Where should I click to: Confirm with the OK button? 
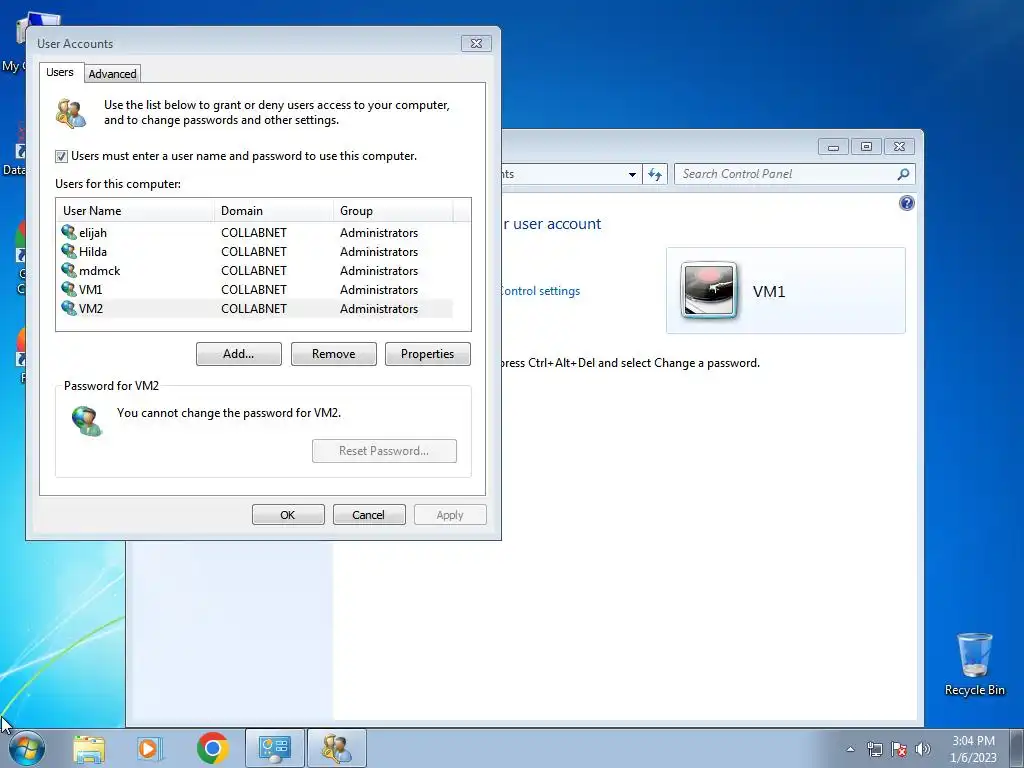[288, 515]
